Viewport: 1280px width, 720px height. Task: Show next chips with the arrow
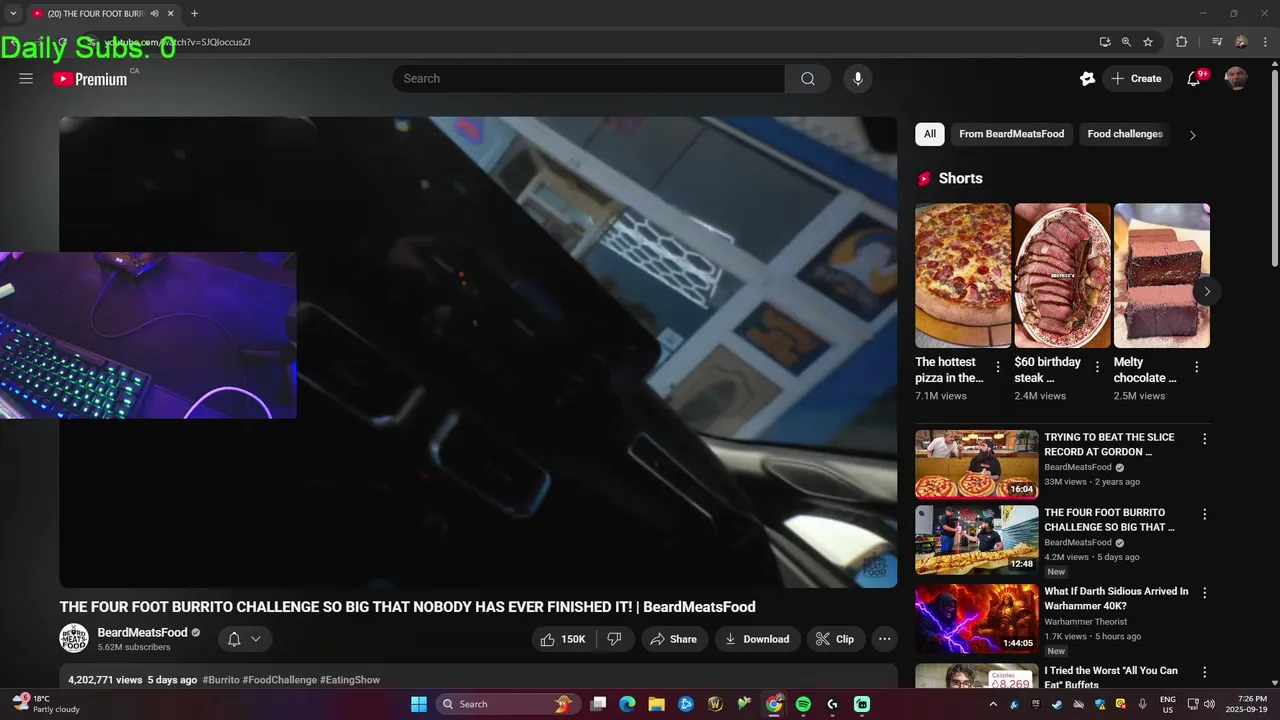[x=1192, y=135]
